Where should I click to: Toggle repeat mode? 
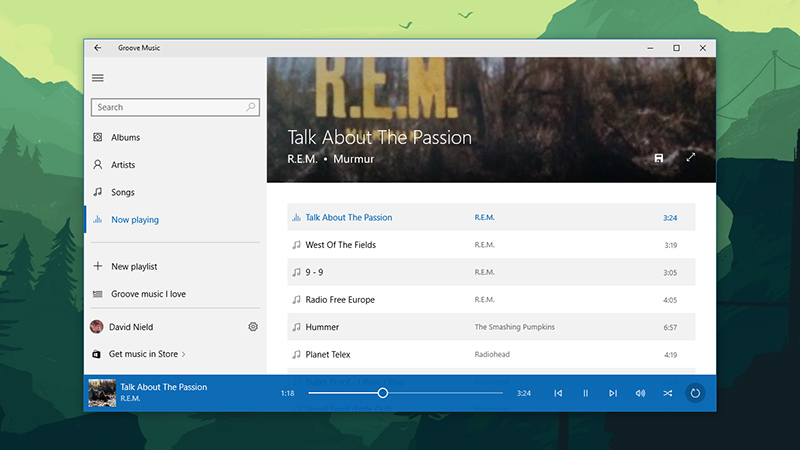pyautogui.click(x=695, y=393)
